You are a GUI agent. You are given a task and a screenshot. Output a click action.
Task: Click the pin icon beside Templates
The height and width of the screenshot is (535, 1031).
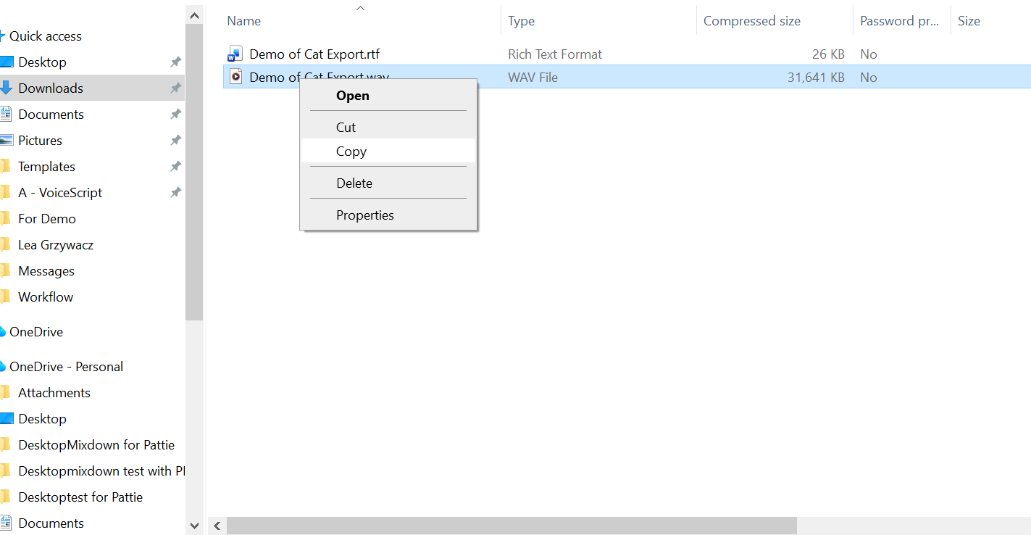click(175, 166)
